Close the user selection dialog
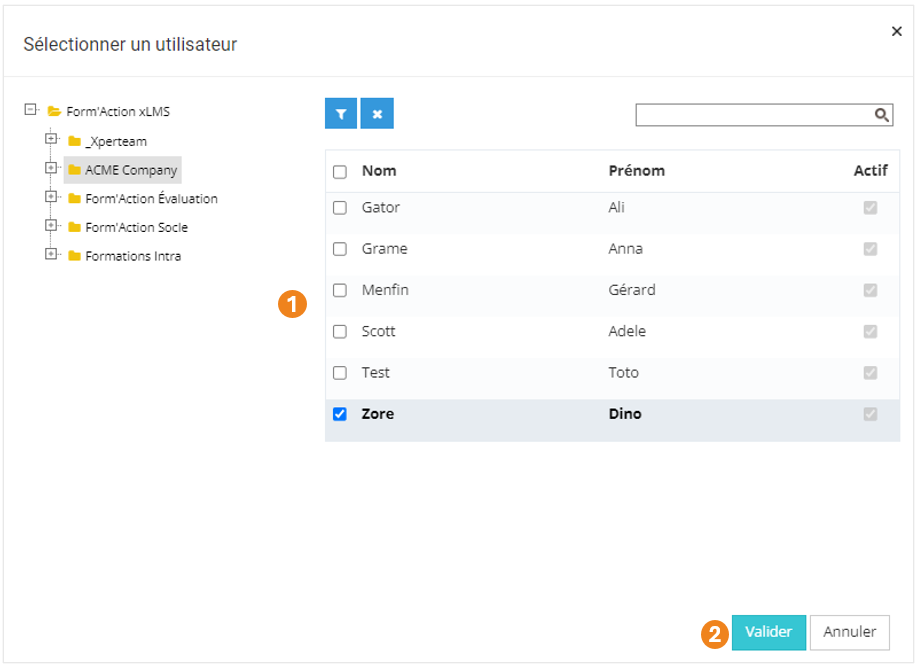 click(x=896, y=32)
